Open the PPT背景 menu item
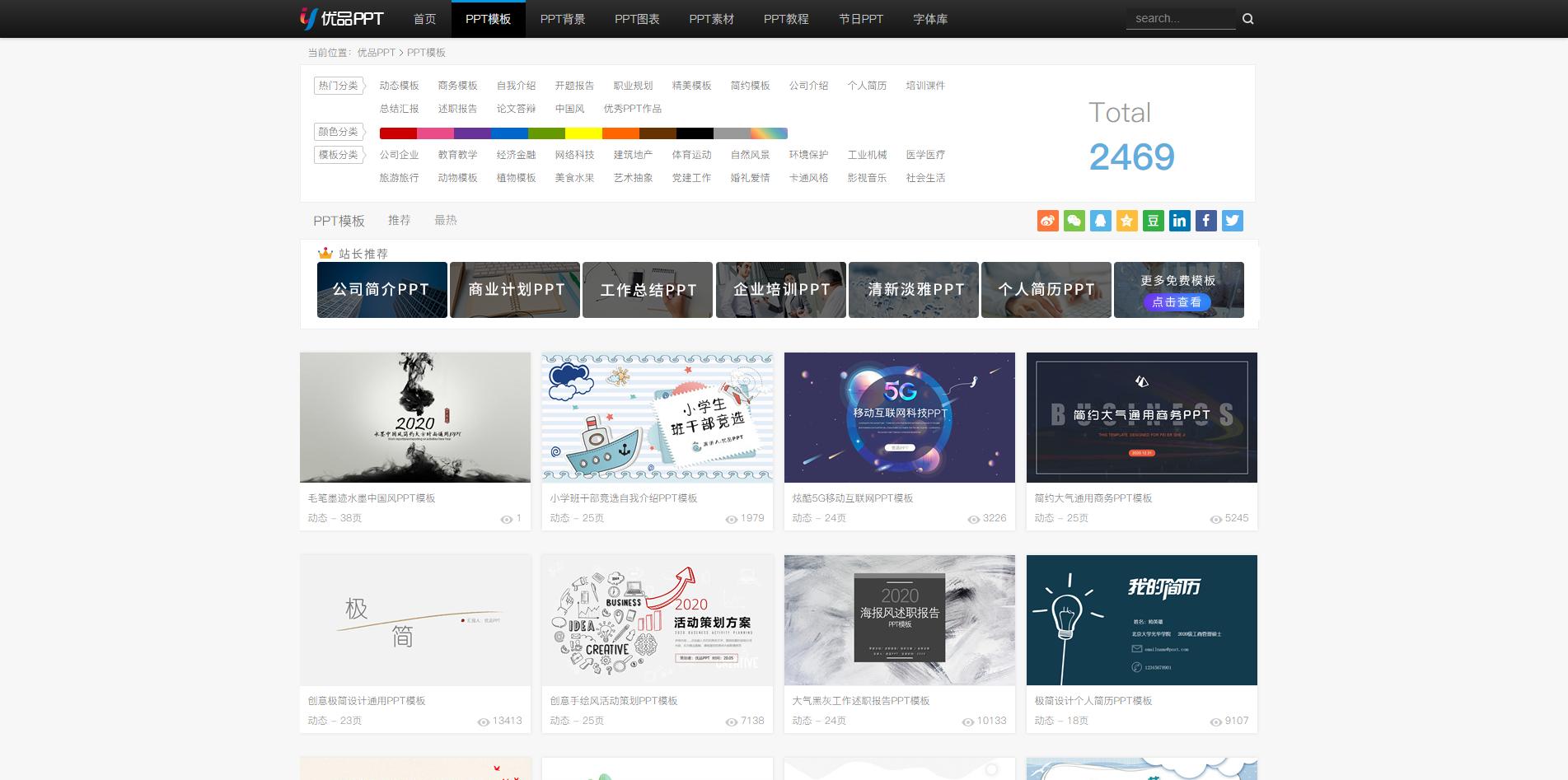The width and height of the screenshot is (1568, 780). tap(562, 19)
